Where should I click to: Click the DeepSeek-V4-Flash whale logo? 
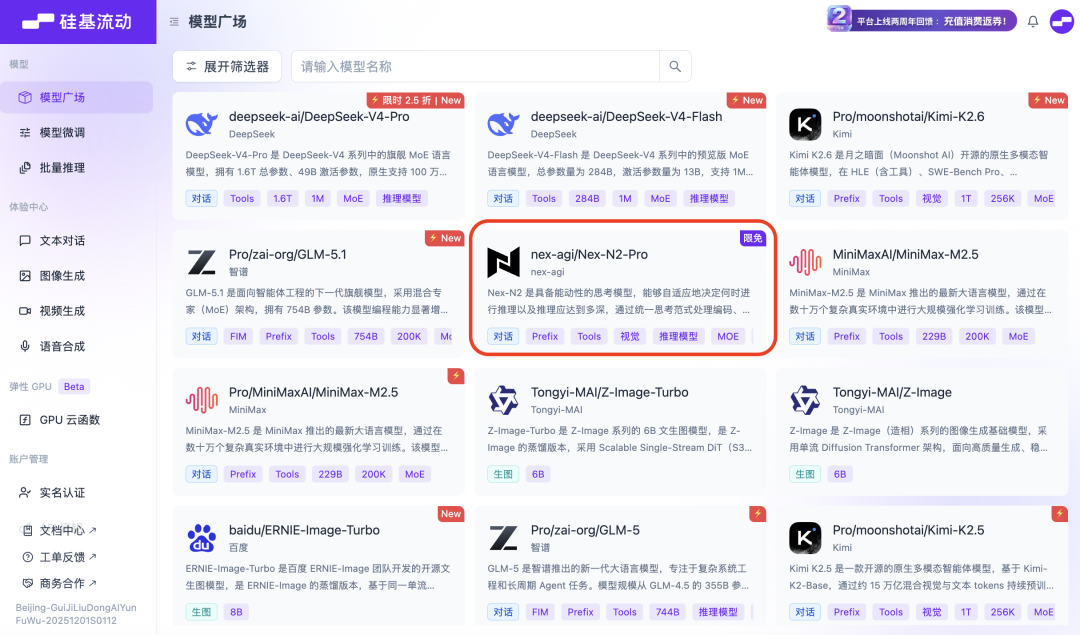point(503,125)
